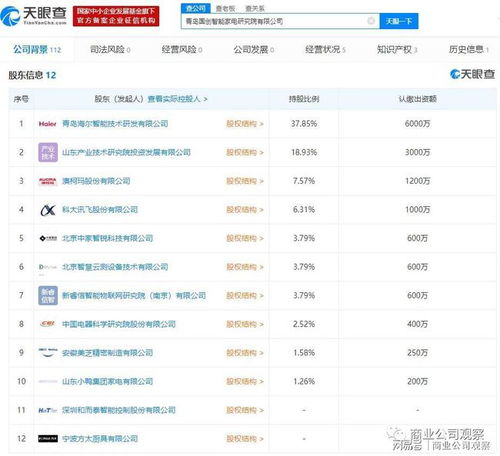The width and height of the screenshot is (500, 456).
Task: Click the H&T logo in row 11
Action: coord(48,410)
